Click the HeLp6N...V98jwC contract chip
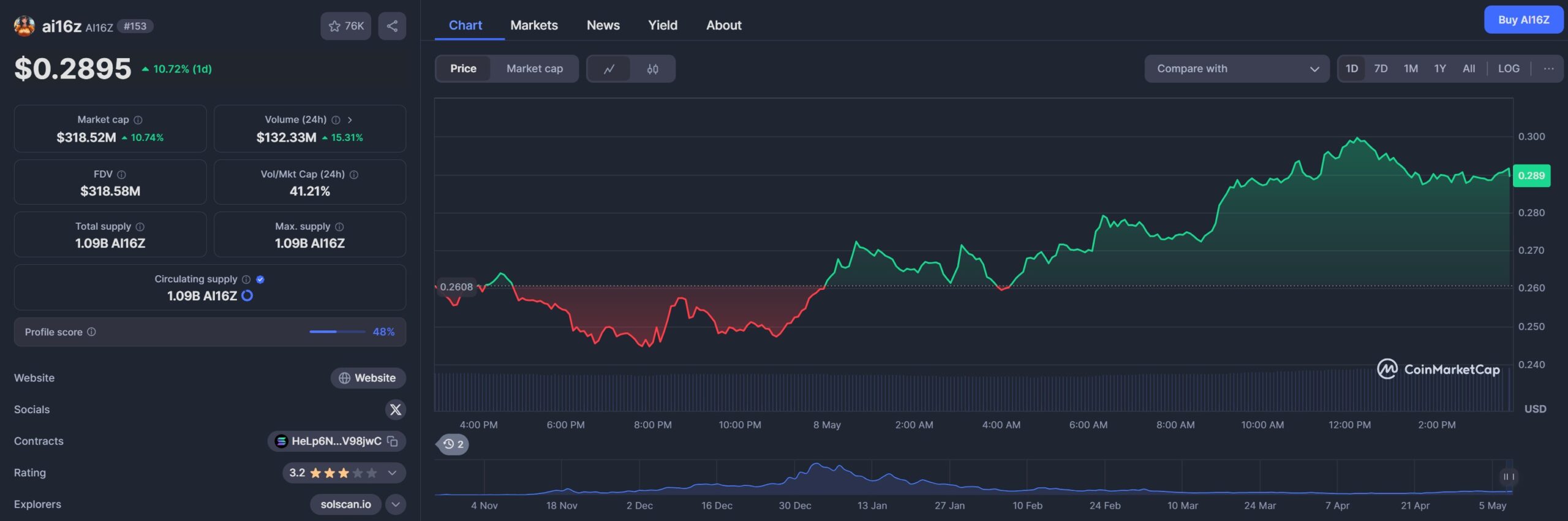 click(x=336, y=441)
